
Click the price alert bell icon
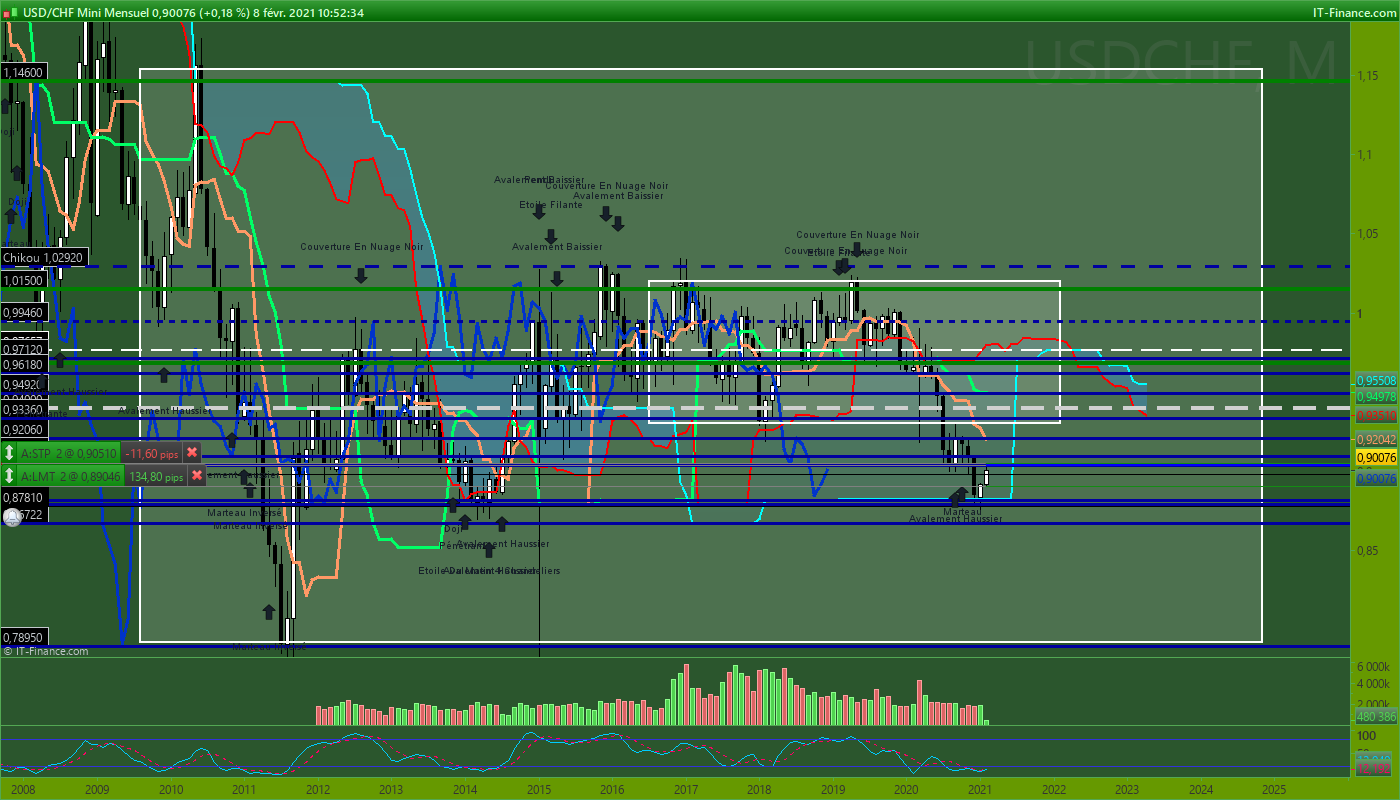pyautogui.click(x=12, y=516)
